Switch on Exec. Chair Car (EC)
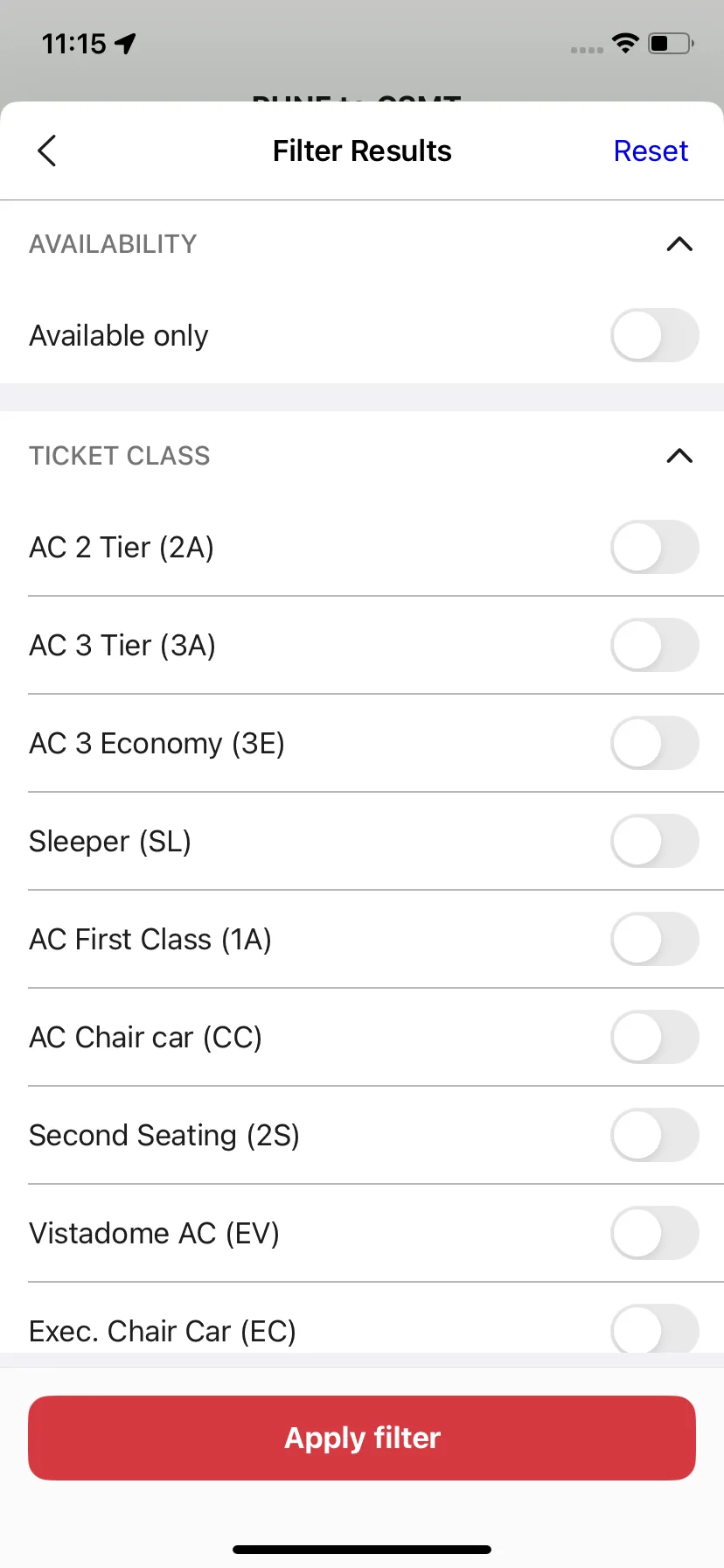Viewport: 724px width, 1568px height. (x=654, y=1329)
